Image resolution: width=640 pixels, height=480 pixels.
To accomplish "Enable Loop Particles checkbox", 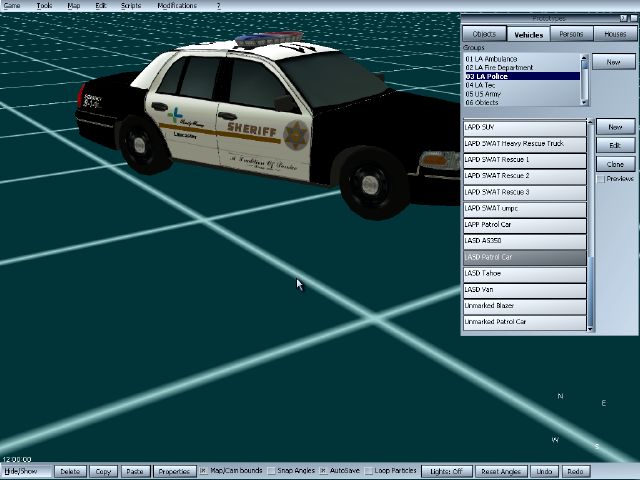I will 368,471.
